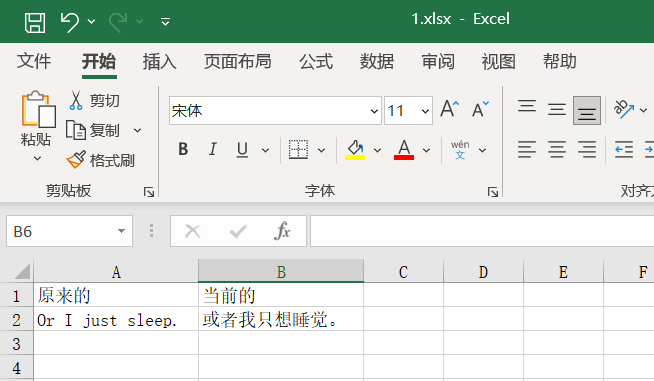
Task: Click the decrease indent icon
Action: (x=624, y=149)
